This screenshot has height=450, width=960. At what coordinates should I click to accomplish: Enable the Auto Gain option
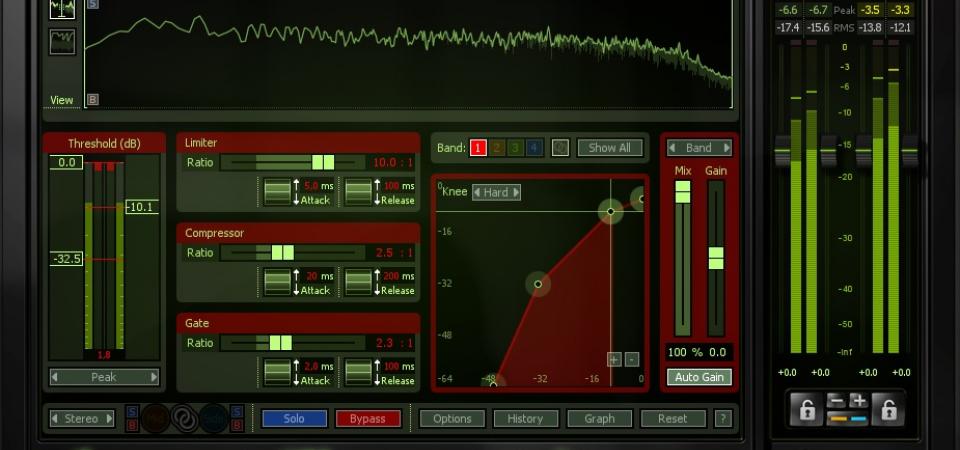[699, 377]
